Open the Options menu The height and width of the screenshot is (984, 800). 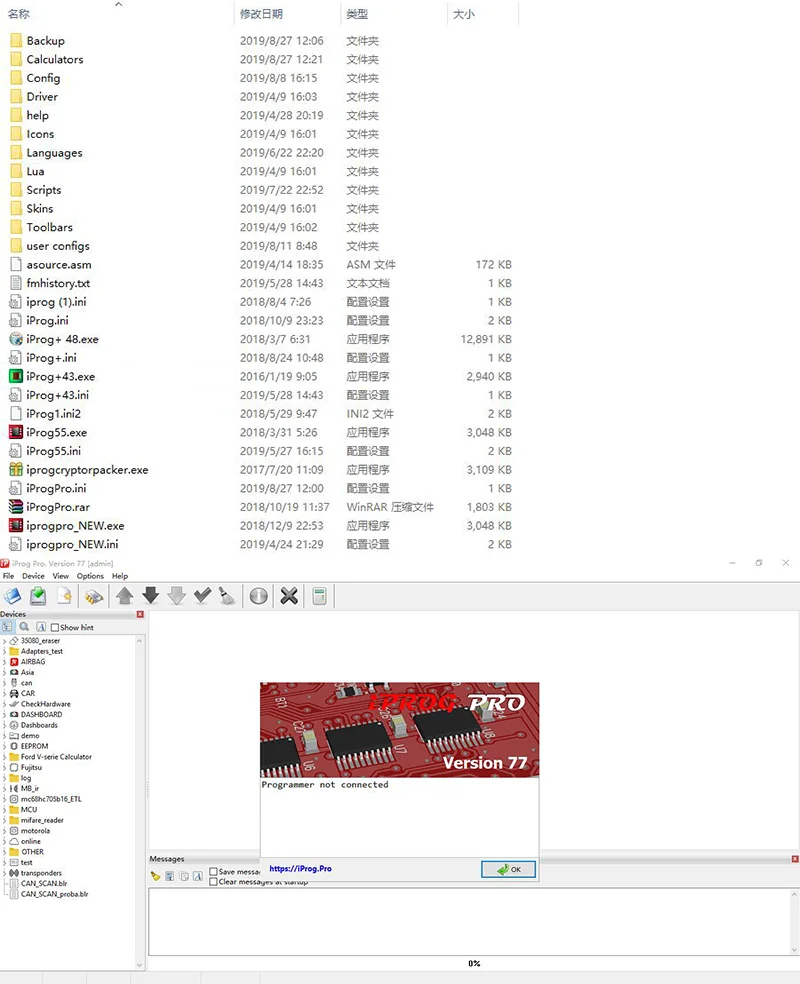tap(90, 575)
